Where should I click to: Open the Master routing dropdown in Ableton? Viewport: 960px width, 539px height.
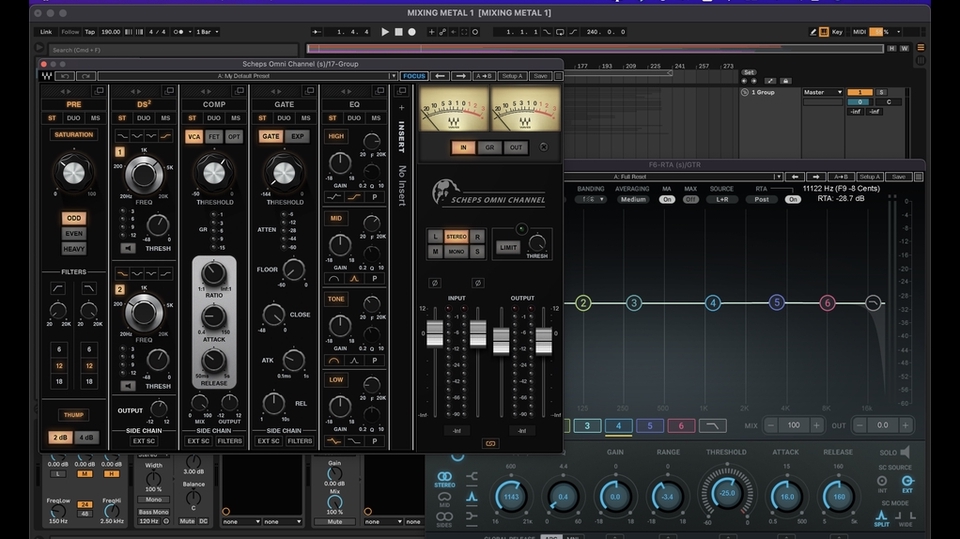tap(823, 92)
